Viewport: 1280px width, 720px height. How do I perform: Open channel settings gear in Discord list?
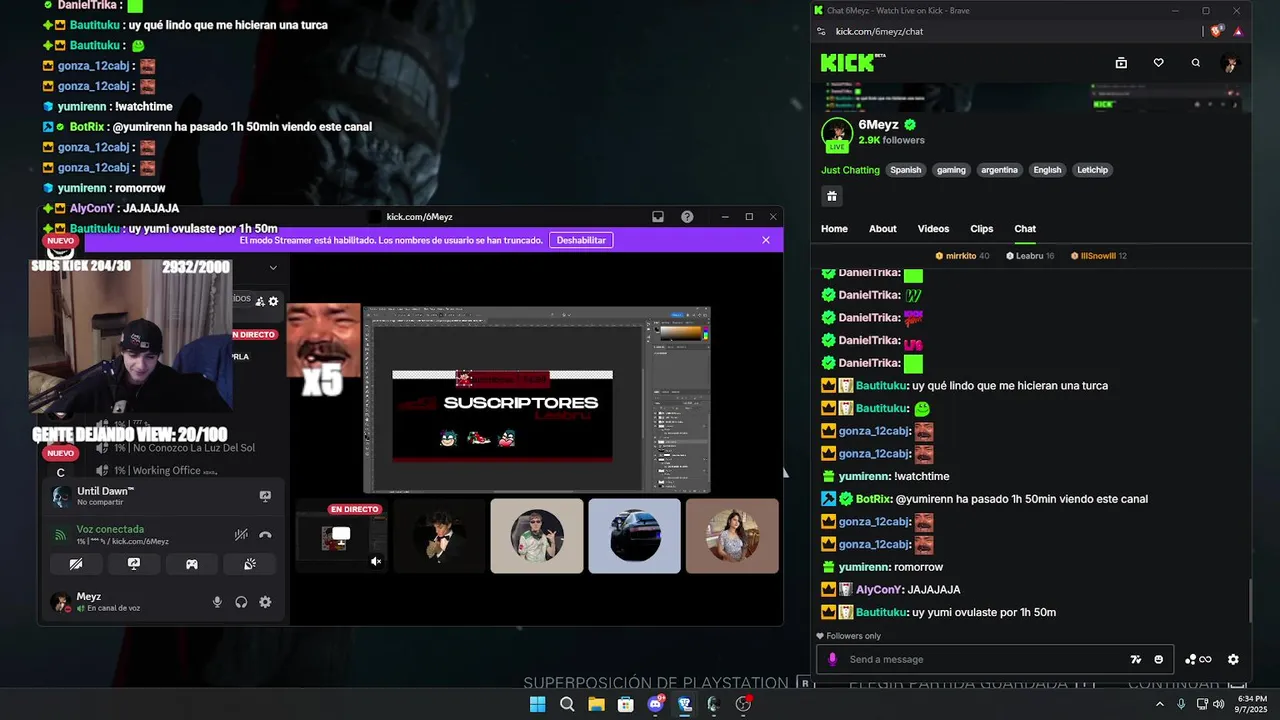[x=274, y=301]
